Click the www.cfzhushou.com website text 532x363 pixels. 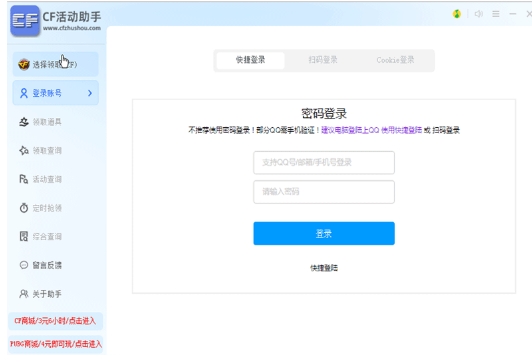(72, 28)
